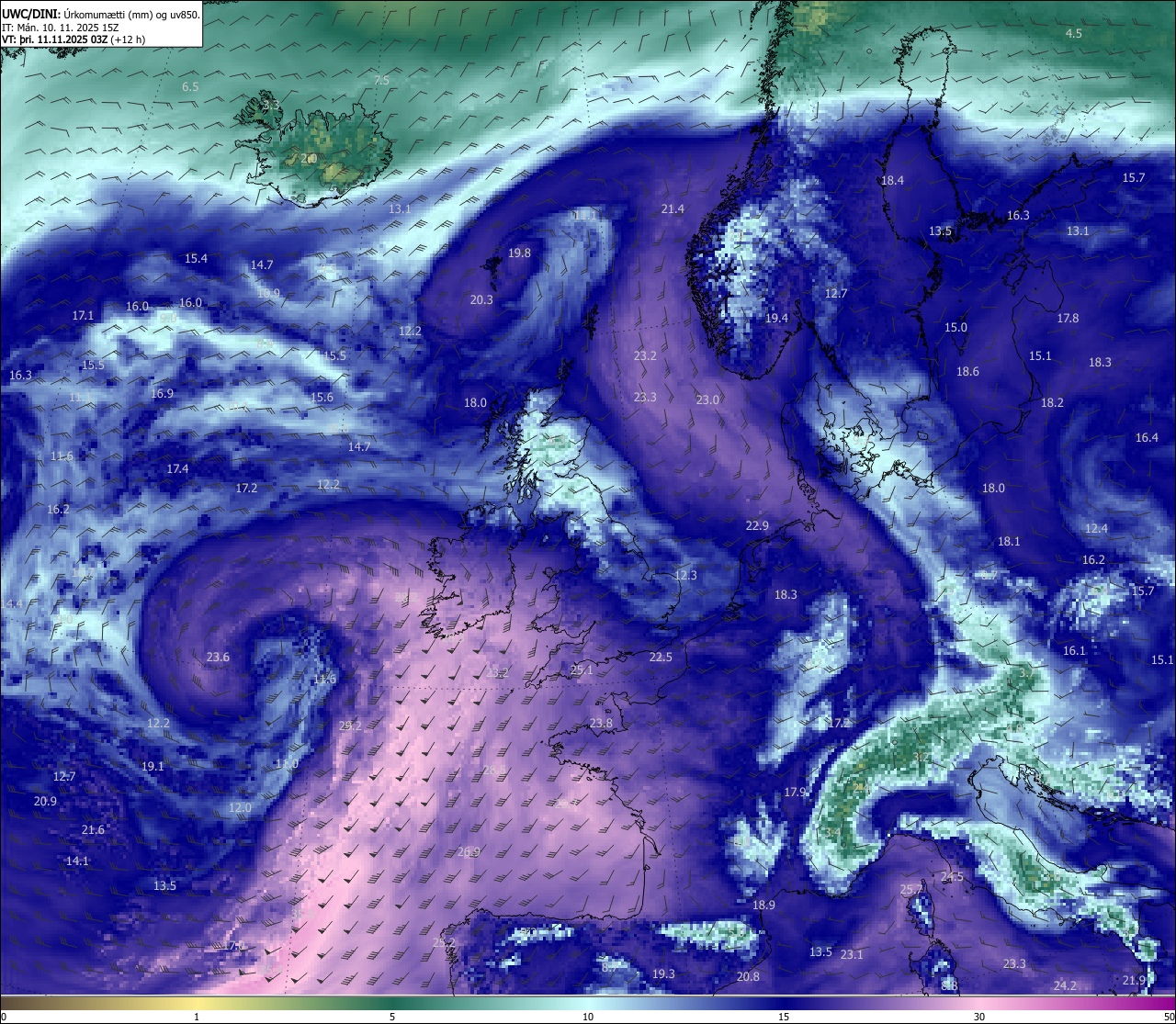1176x1024 pixels.
Task: Click the 25.1 value over the English Channel
Action: [x=582, y=671]
